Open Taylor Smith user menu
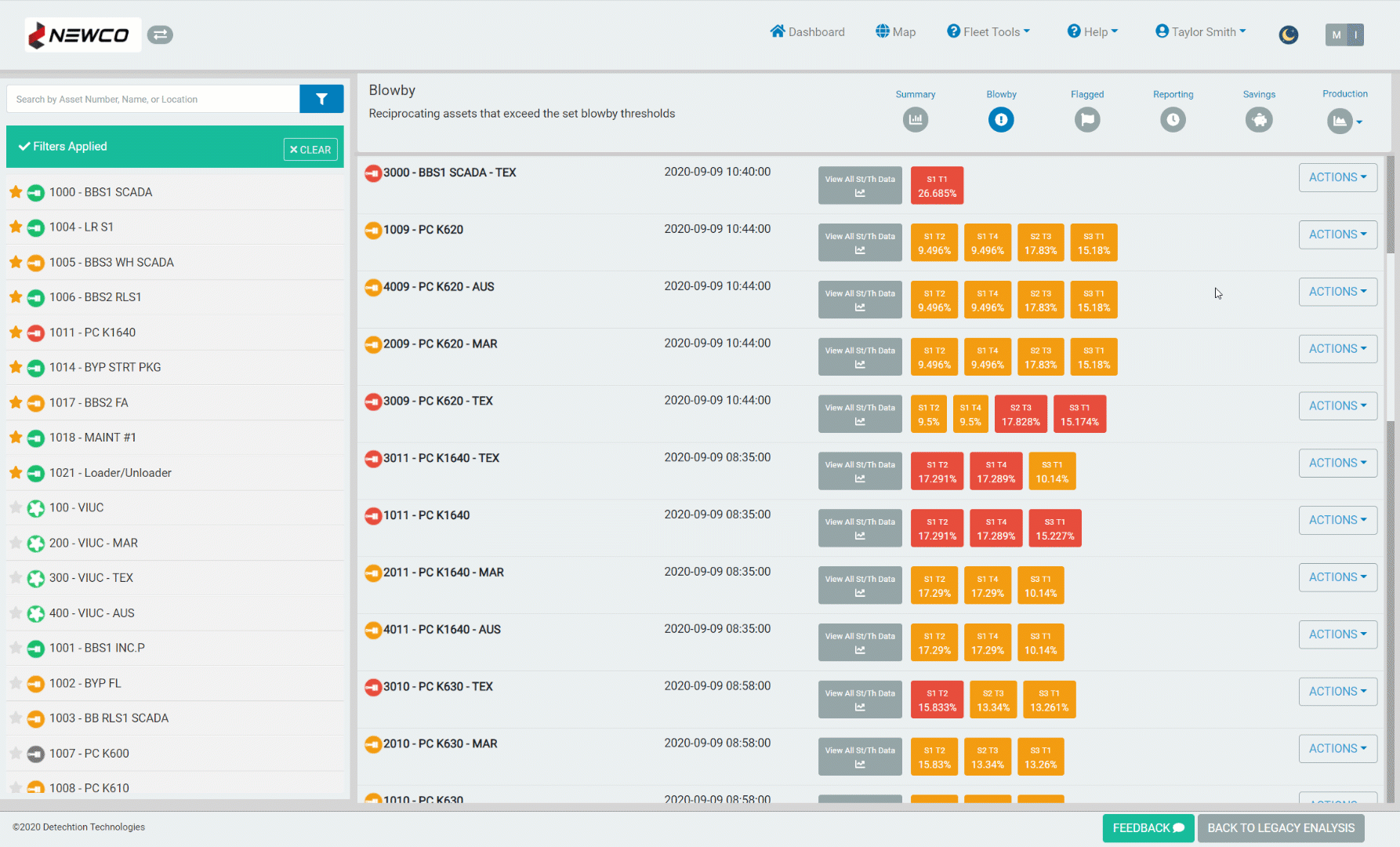The image size is (1400, 847). (1201, 31)
